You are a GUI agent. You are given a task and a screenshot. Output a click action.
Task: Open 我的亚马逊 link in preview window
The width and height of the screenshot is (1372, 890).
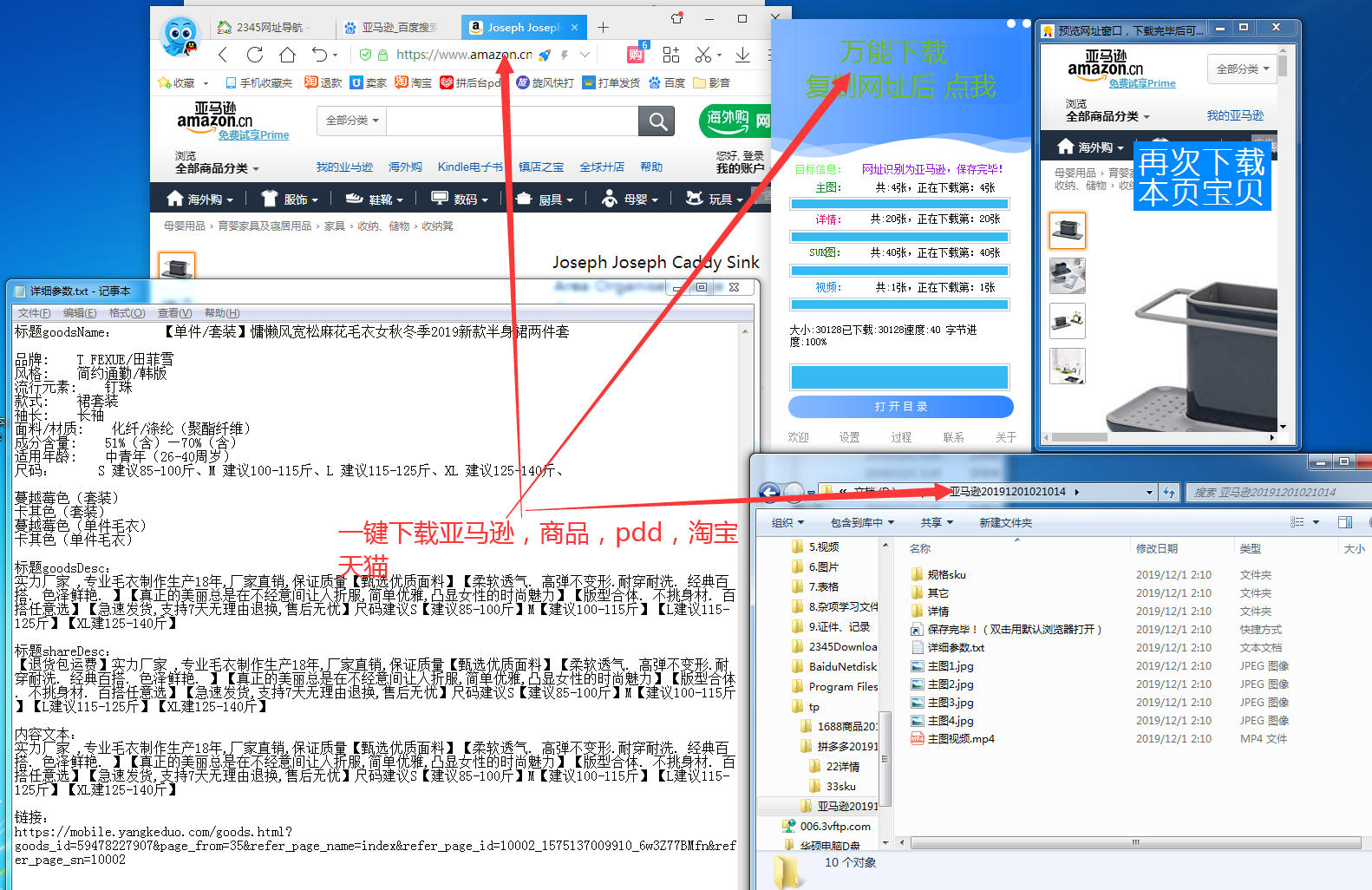coord(1235,115)
